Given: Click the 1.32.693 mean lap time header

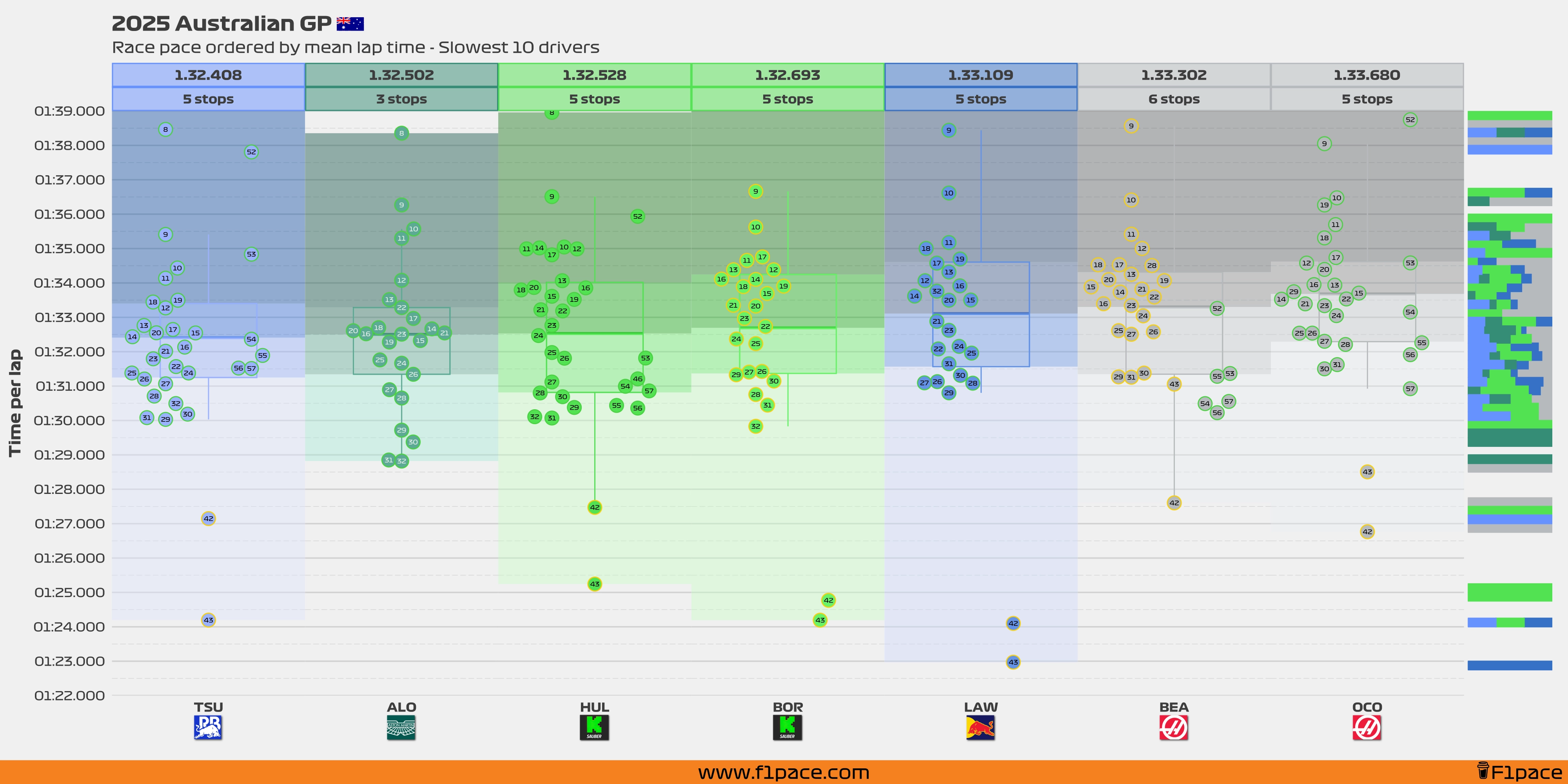Looking at the screenshot, I should pyautogui.click(x=788, y=75).
